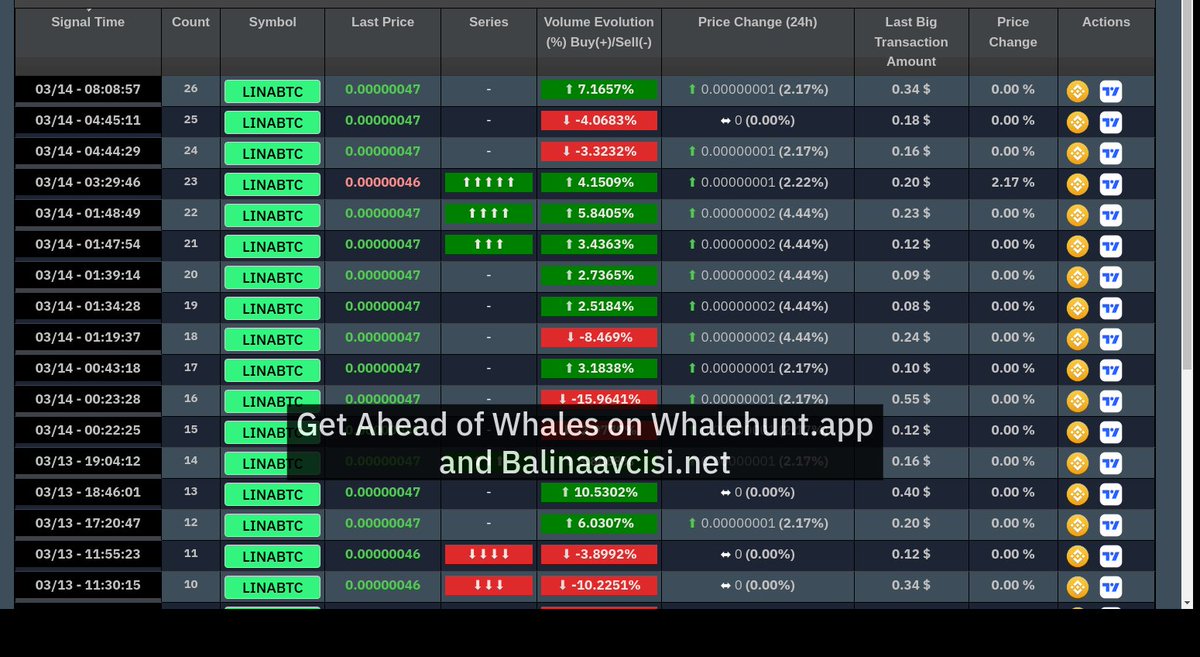Open TradingView icon in 17:20:47 row
This screenshot has width=1200, height=657.
click(1110, 525)
